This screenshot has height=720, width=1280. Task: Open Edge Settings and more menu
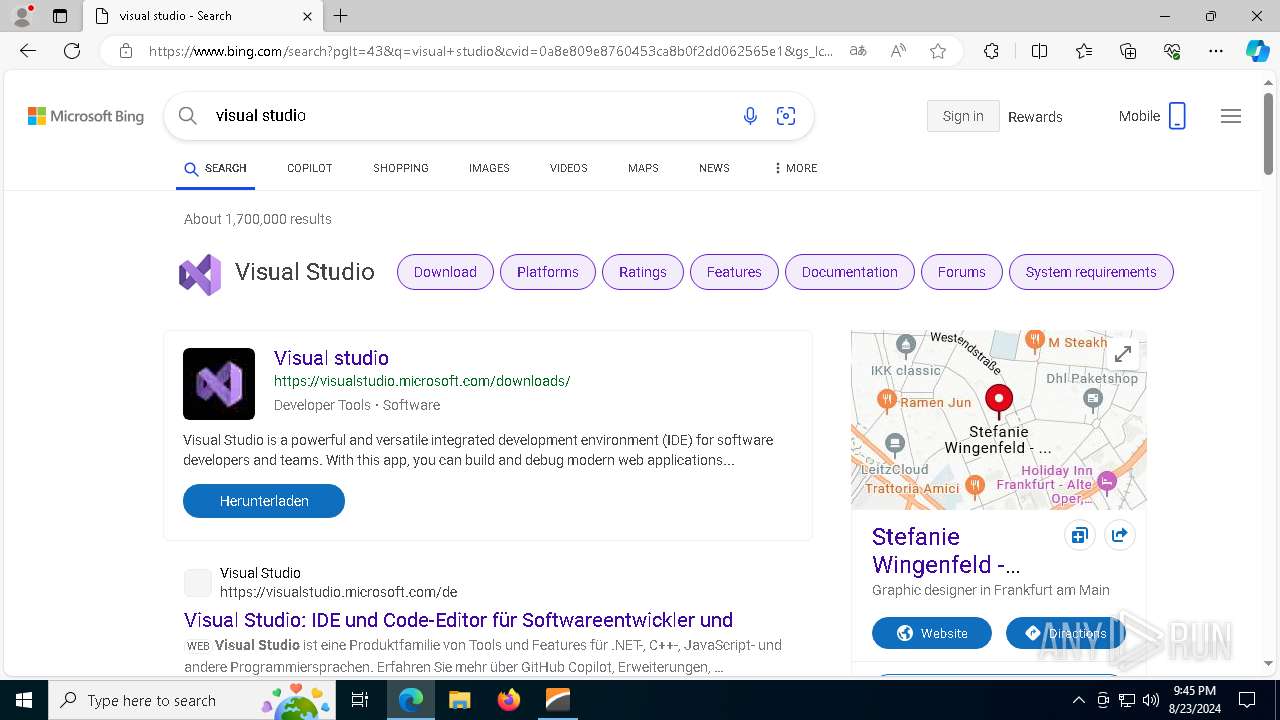tap(1216, 51)
